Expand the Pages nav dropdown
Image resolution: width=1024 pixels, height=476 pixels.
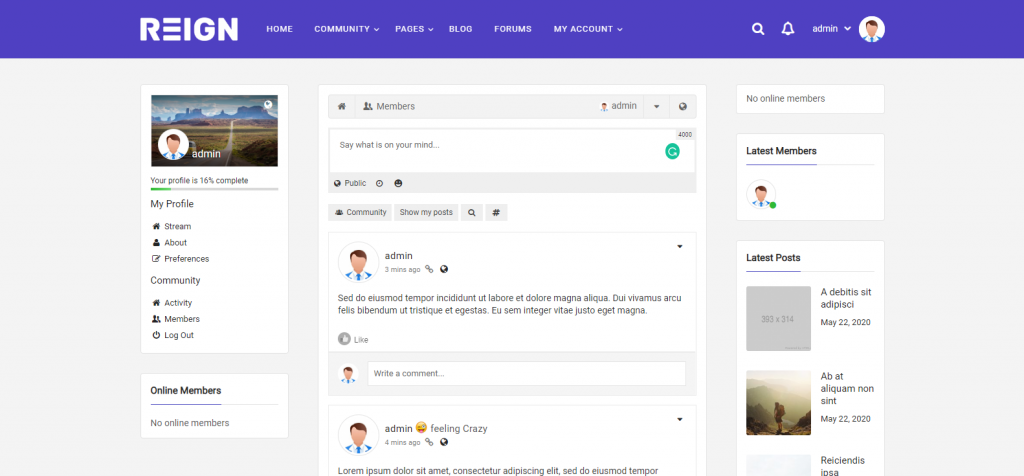(414, 29)
